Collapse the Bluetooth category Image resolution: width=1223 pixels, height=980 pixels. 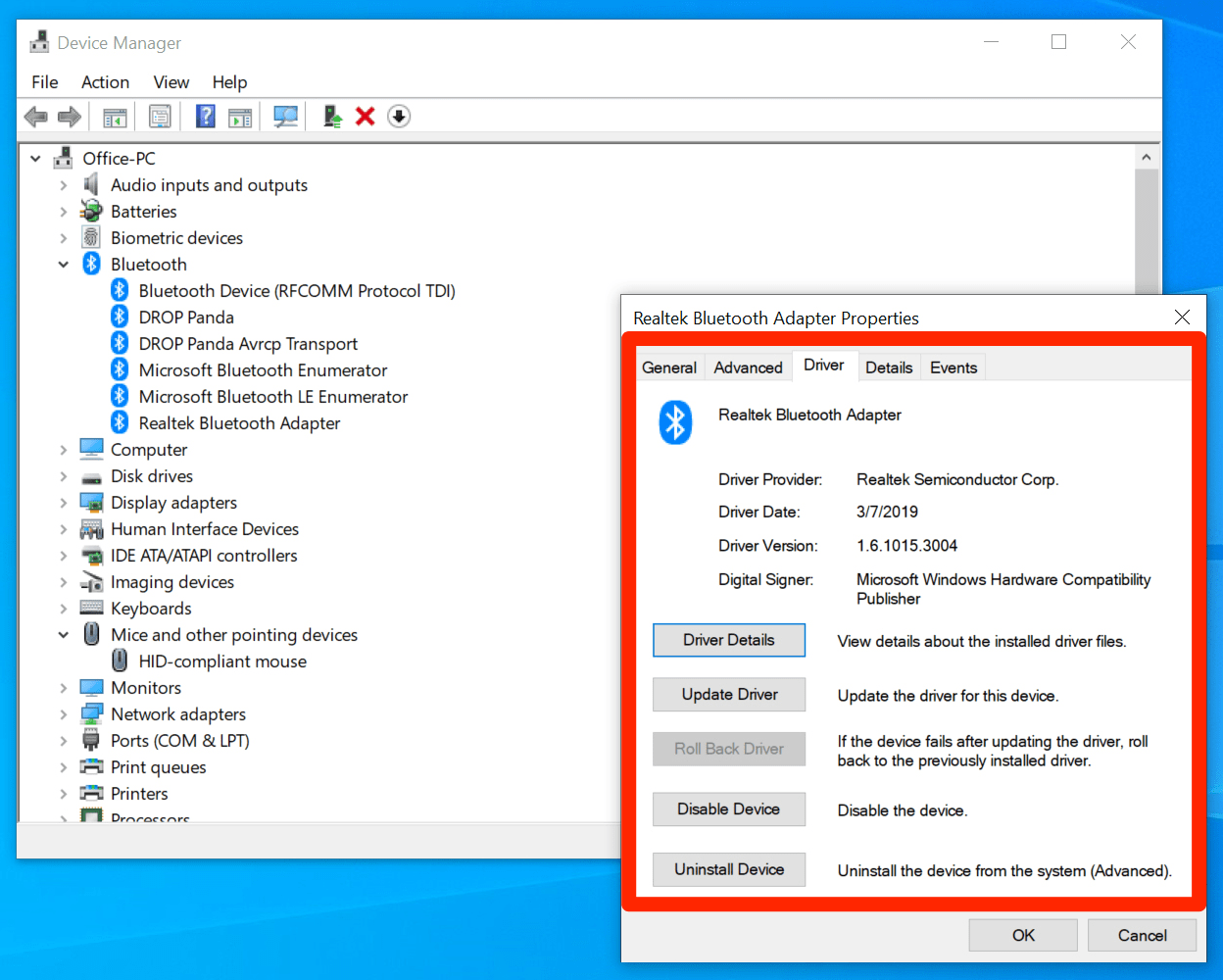[x=63, y=265]
